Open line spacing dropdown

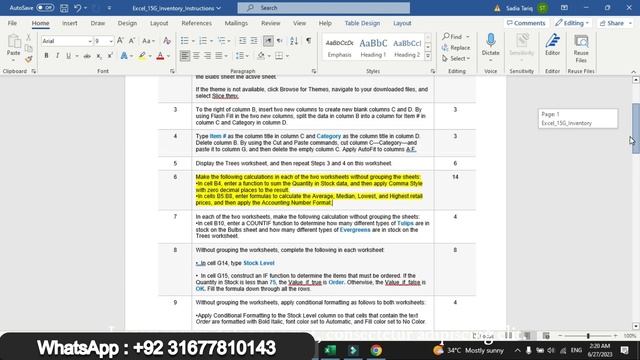point(242,56)
